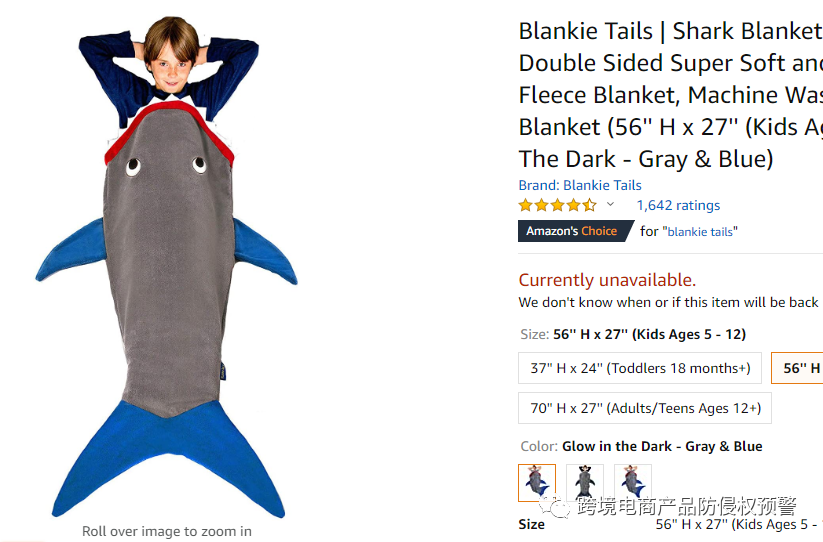The height and width of the screenshot is (542, 823).
Task: Expand the star rating dropdown chevron
Action: 610,204
